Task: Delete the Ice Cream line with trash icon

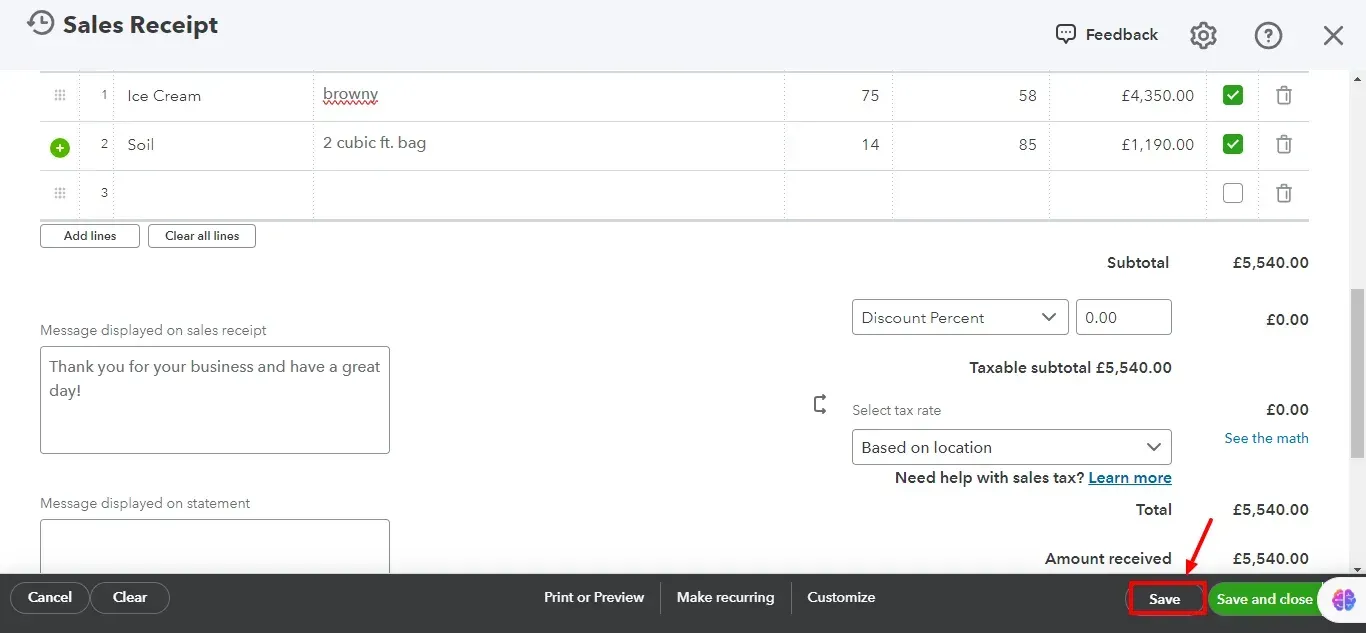Action: tap(1284, 95)
